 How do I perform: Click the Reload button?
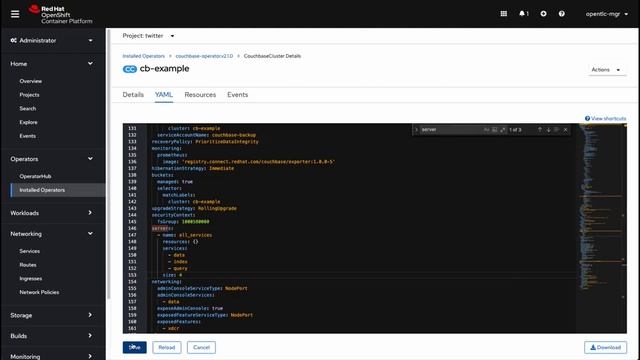167,347
